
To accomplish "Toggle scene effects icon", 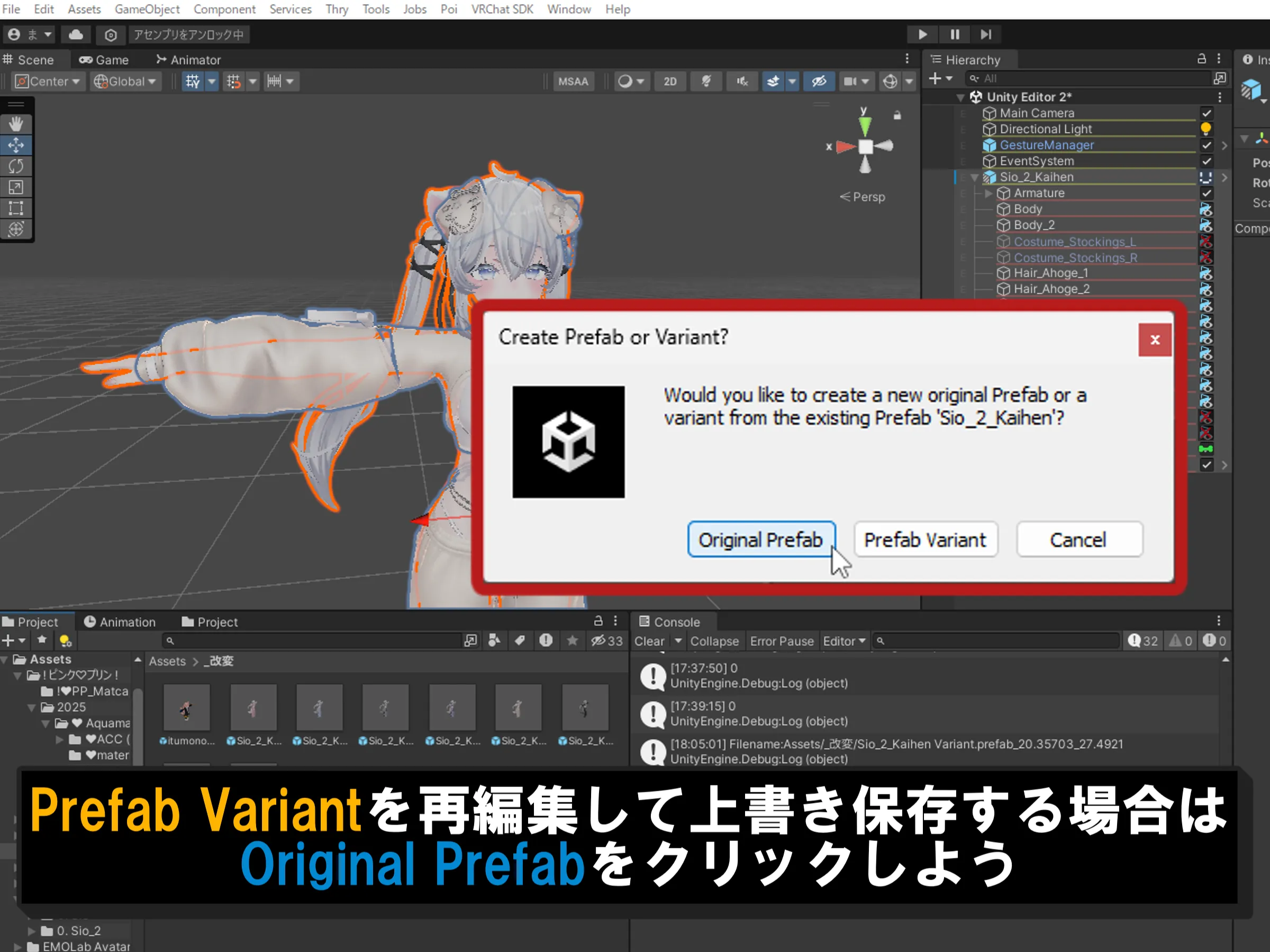I will (773, 81).
